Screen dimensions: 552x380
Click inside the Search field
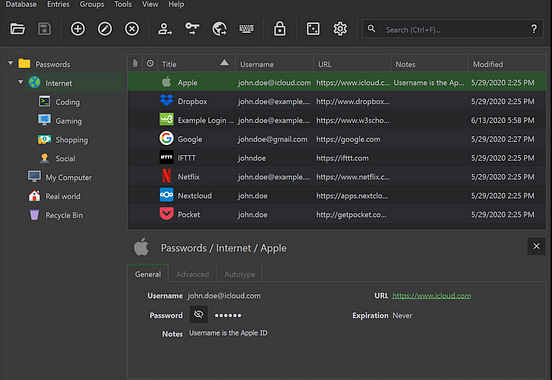coord(454,30)
